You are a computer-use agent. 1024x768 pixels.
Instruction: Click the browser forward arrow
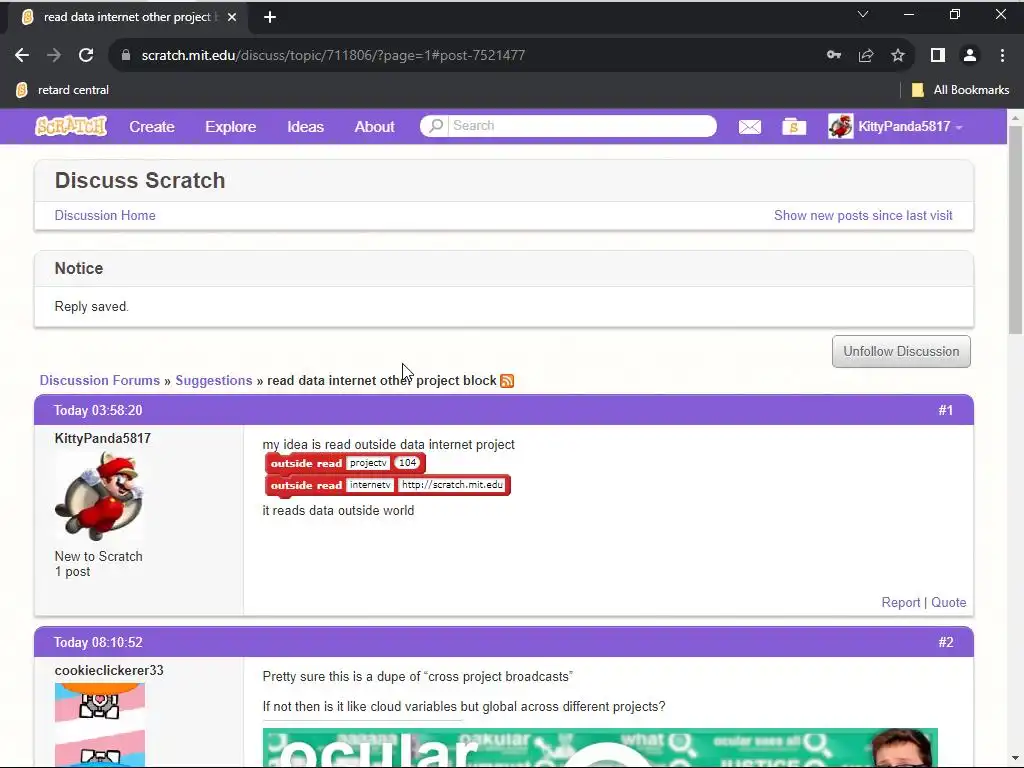coord(54,56)
